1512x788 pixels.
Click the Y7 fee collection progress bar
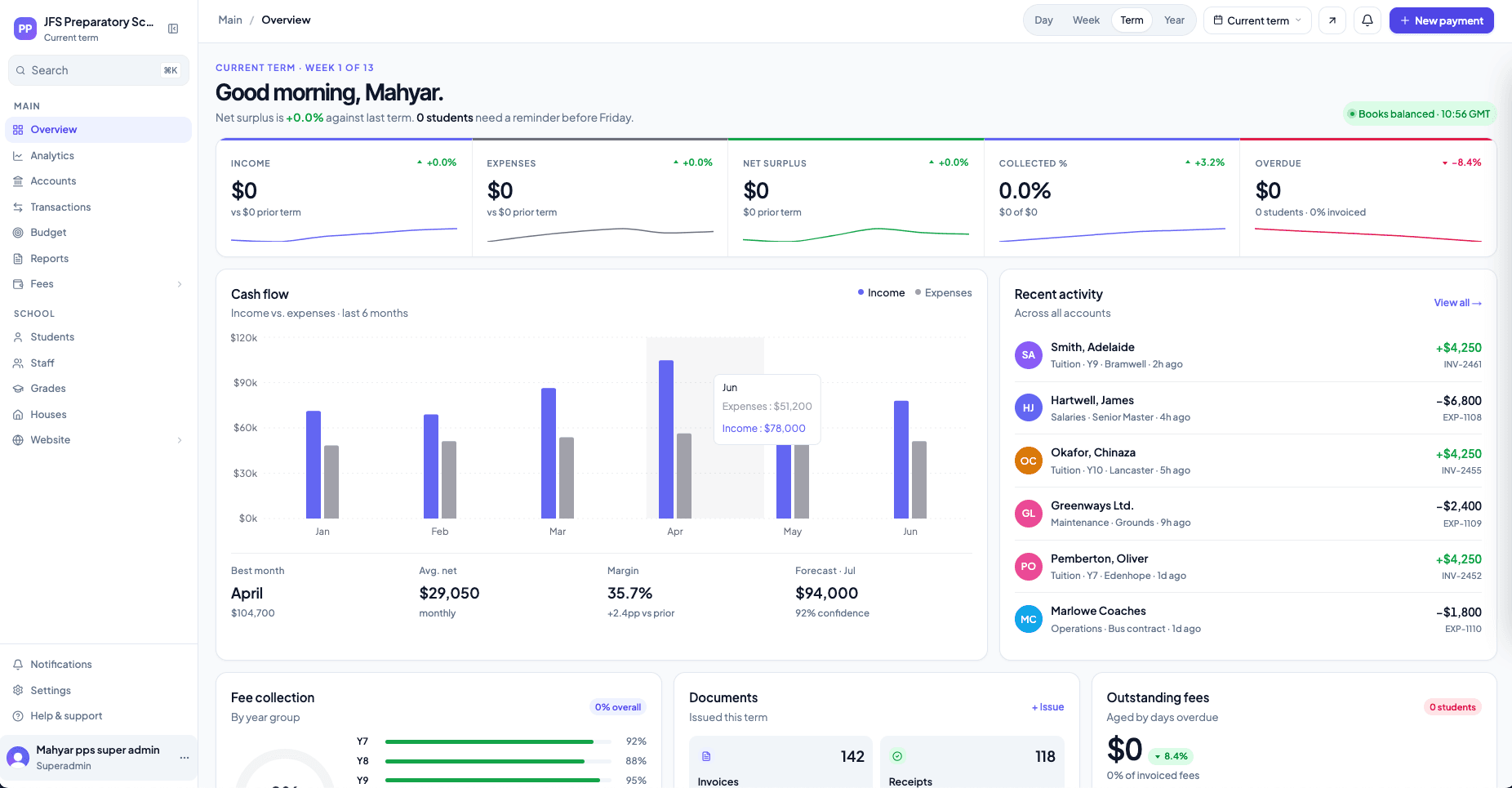[498, 741]
